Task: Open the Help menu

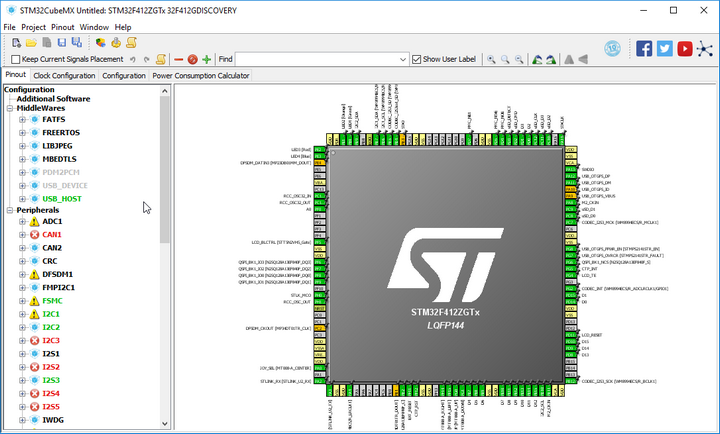Action: tap(123, 27)
